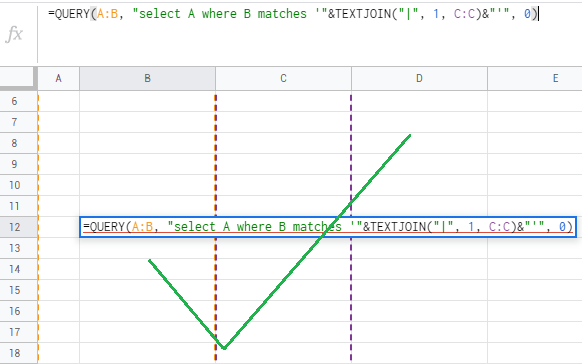This screenshot has height=364, width=582.
Task: Click cell D7
Action: [419, 122]
